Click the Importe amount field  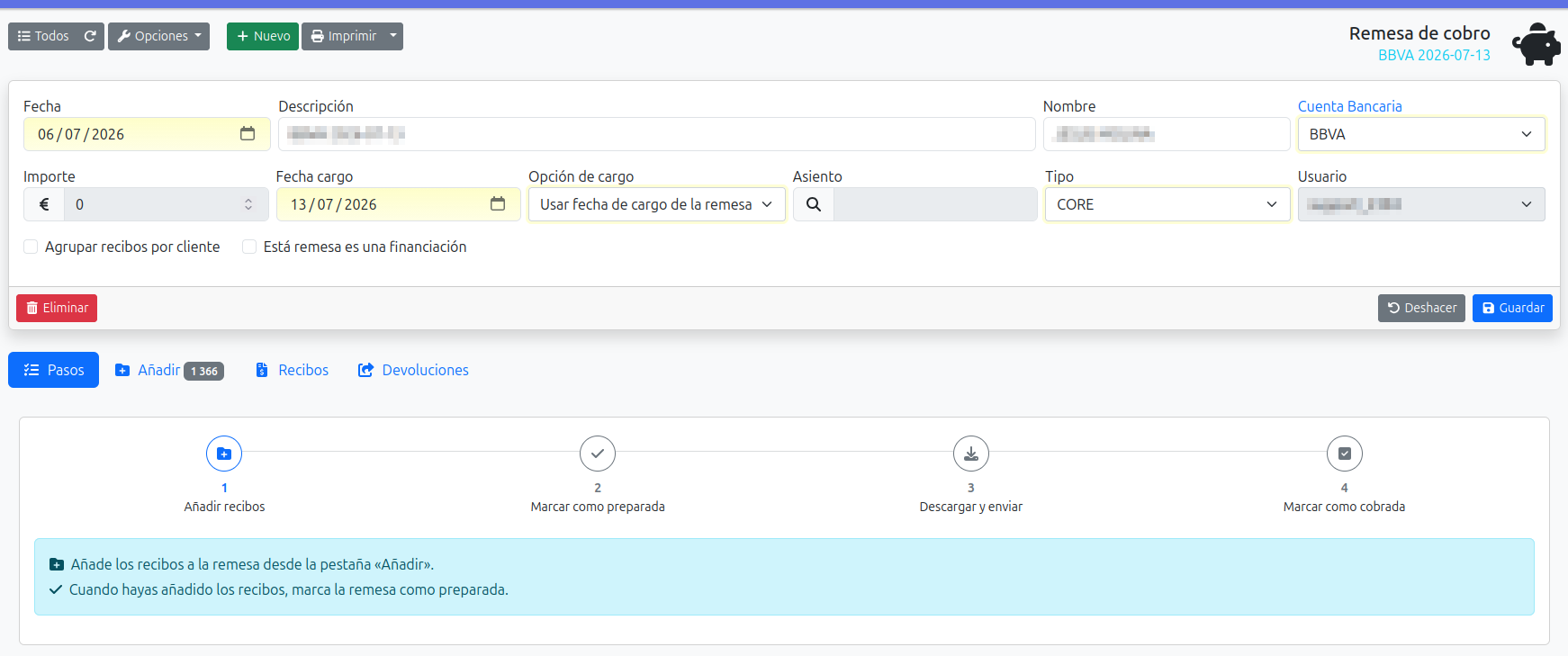166,204
